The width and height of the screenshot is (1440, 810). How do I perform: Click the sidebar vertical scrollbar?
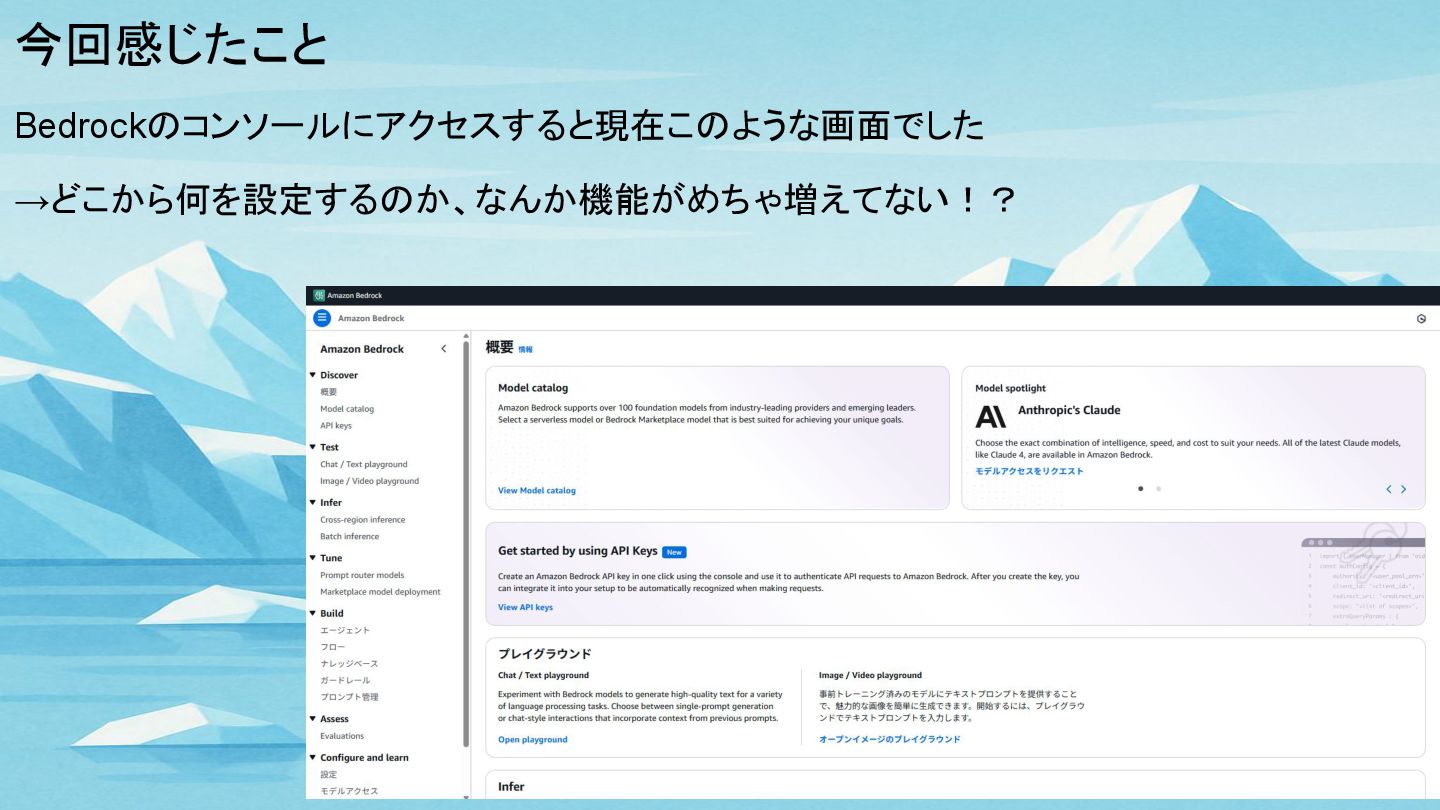coord(466,545)
